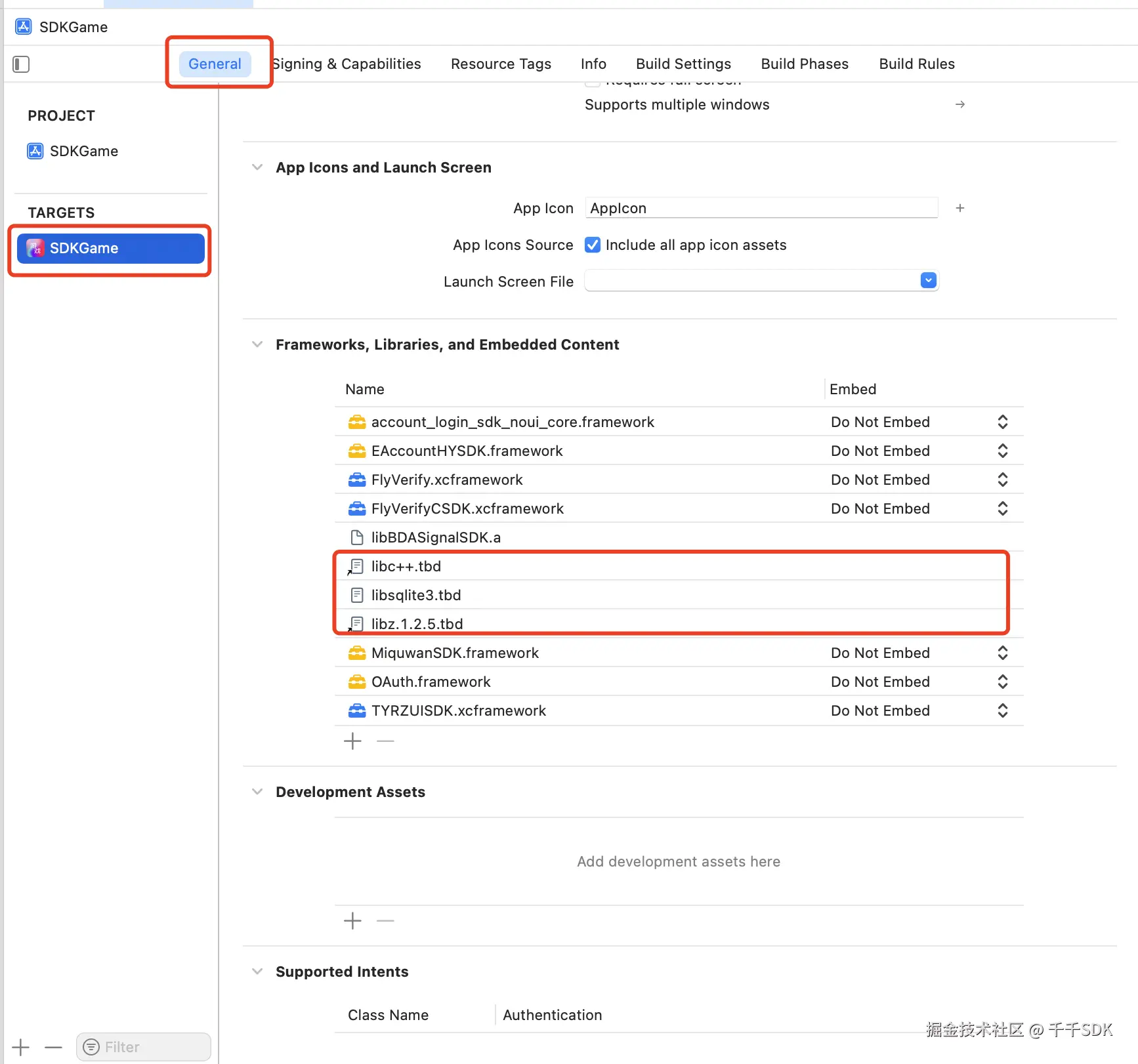Screen dimensions: 1138x1064
Task: Click the Authentication column header
Action: (x=552, y=1015)
